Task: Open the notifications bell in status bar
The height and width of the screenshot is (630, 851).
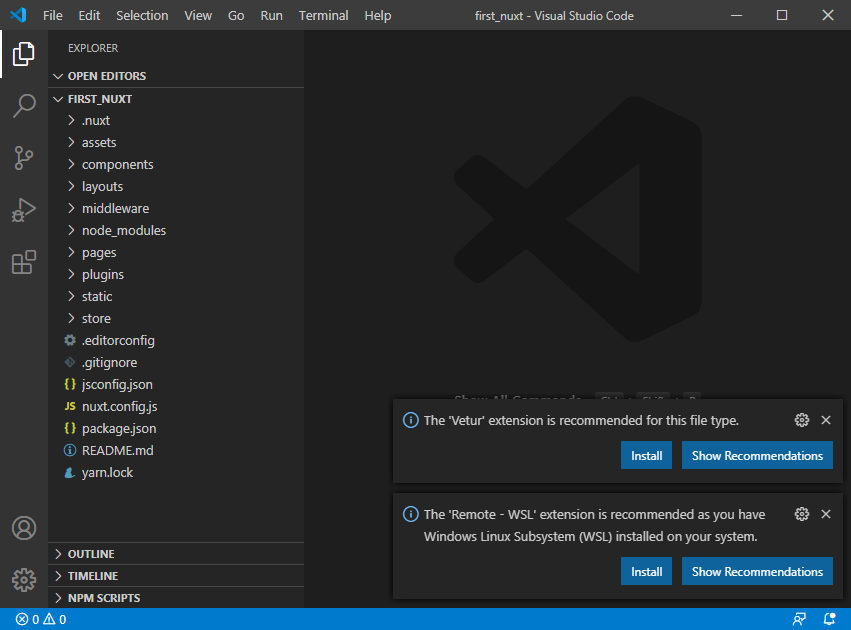Action: click(829, 619)
